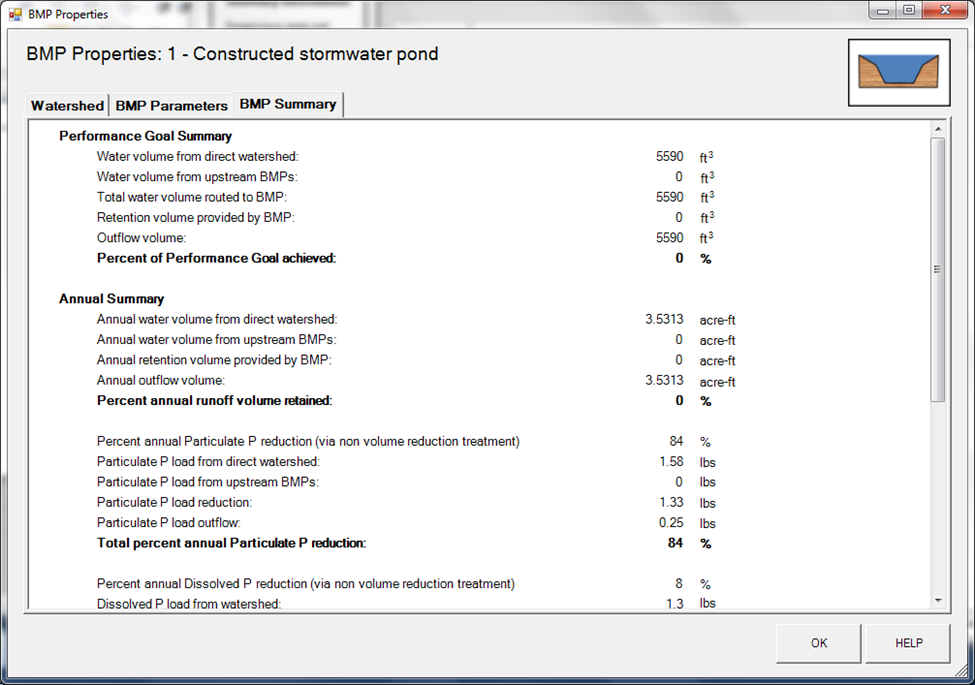Click the Performance Goal Summary heading
The width and height of the screenshot is (975, 685).
click(x=145, y=136)
